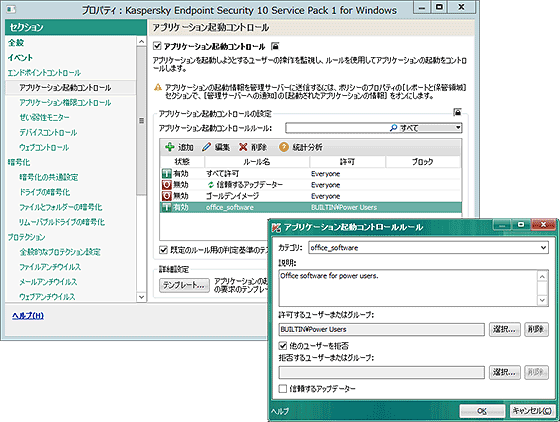Click the properties window title bar icon
Image resolution: width=560 pixels, height=422 pixels.
click(x=11, y=9)
